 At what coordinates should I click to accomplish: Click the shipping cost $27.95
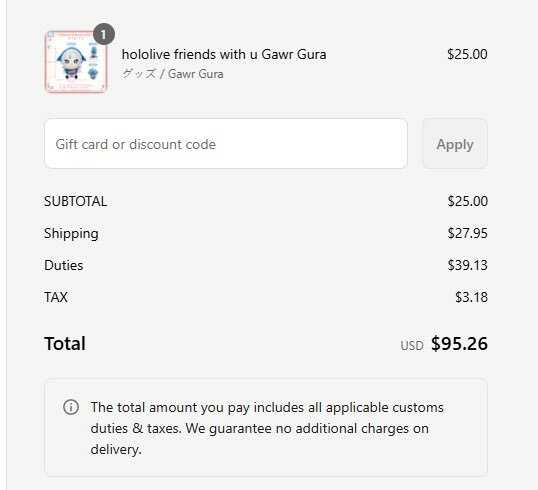point(467,233)
